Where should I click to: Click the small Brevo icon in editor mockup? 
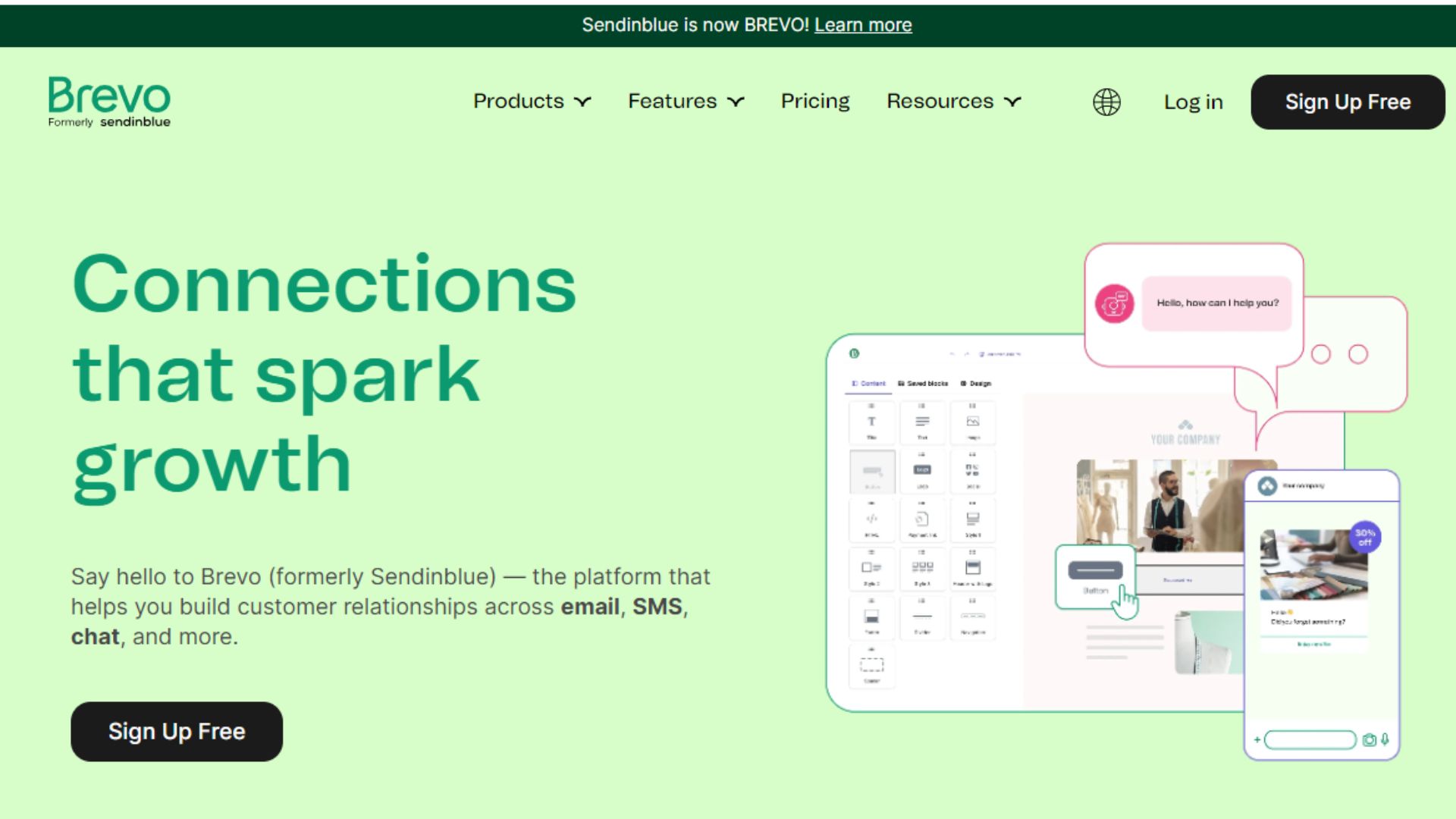click(x=854, y=353)
